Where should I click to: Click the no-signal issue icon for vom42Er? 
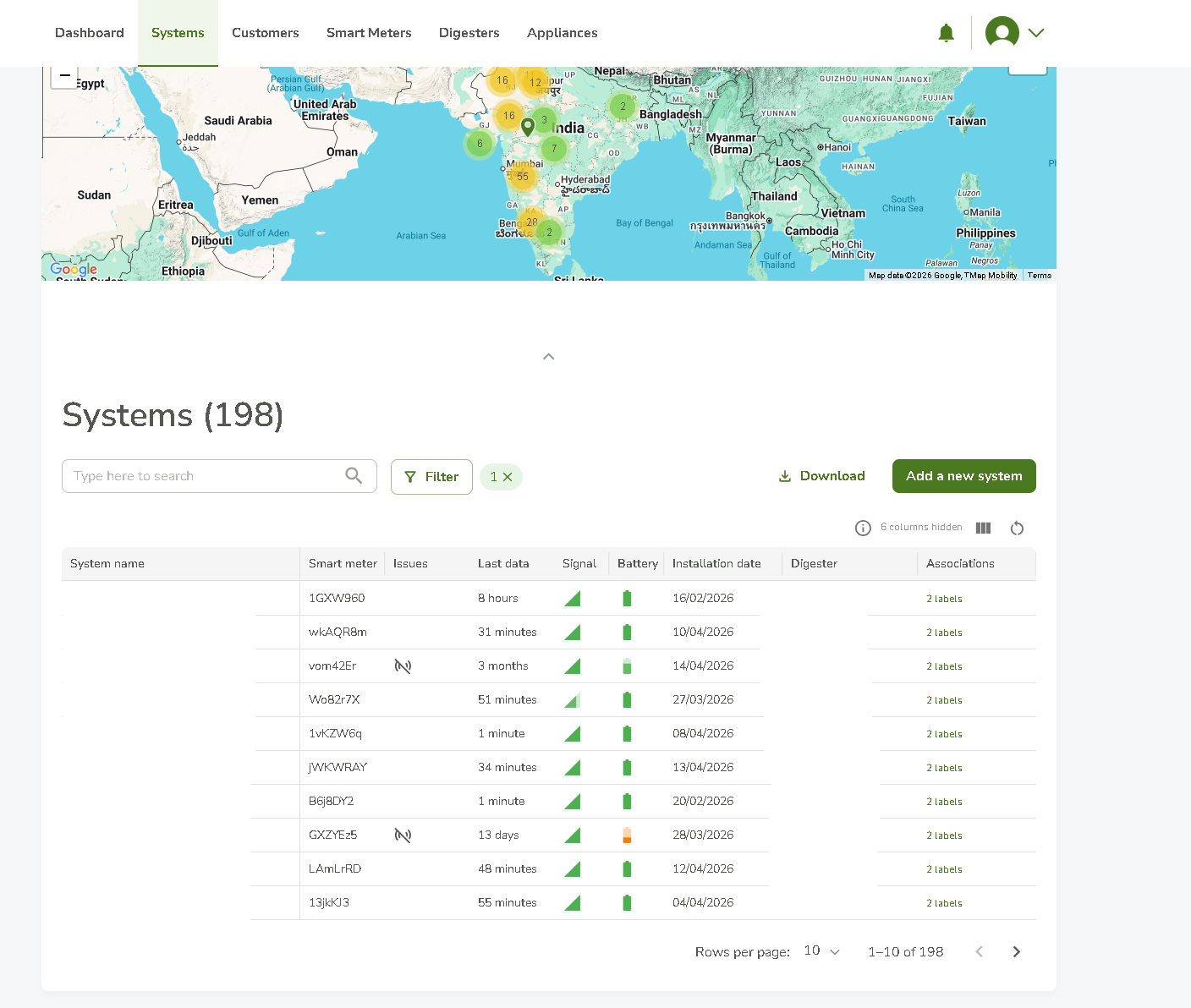403,666
